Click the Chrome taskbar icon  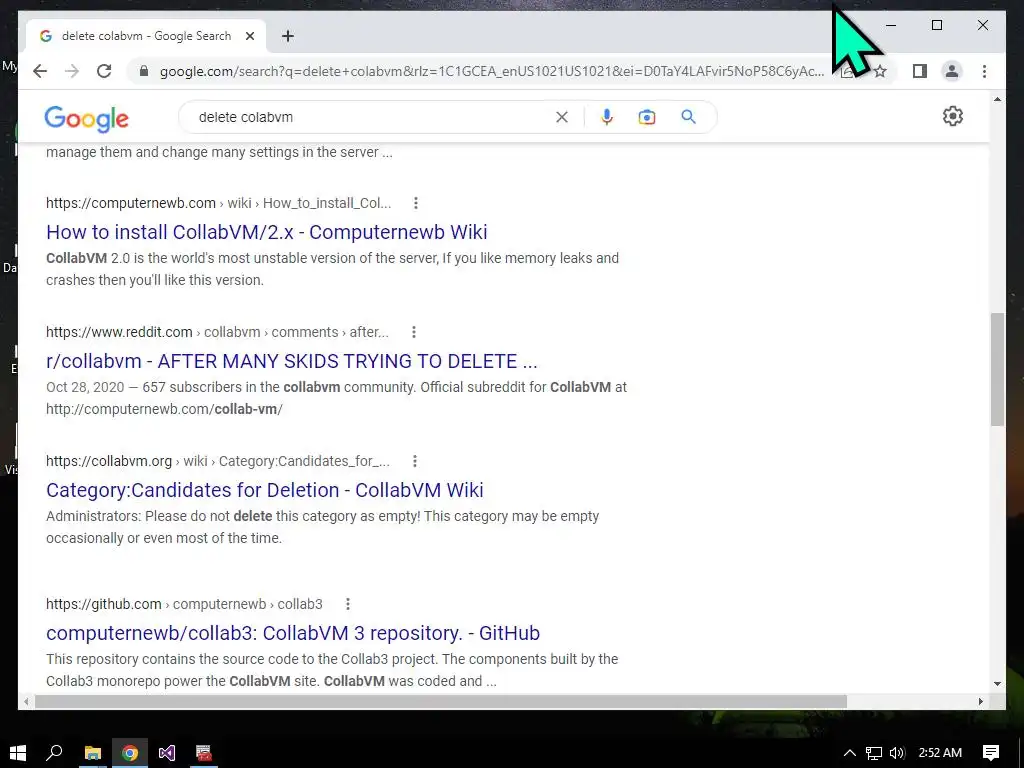(130, 753)
